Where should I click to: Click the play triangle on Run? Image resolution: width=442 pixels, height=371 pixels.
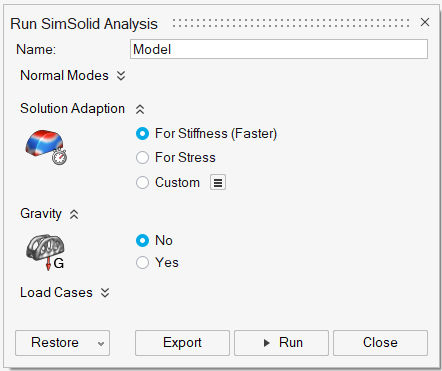coord(266,343)
